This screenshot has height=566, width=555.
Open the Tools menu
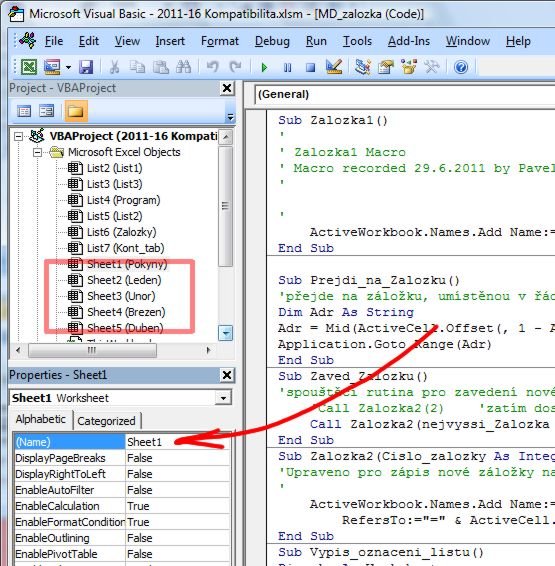coord(357,41)
